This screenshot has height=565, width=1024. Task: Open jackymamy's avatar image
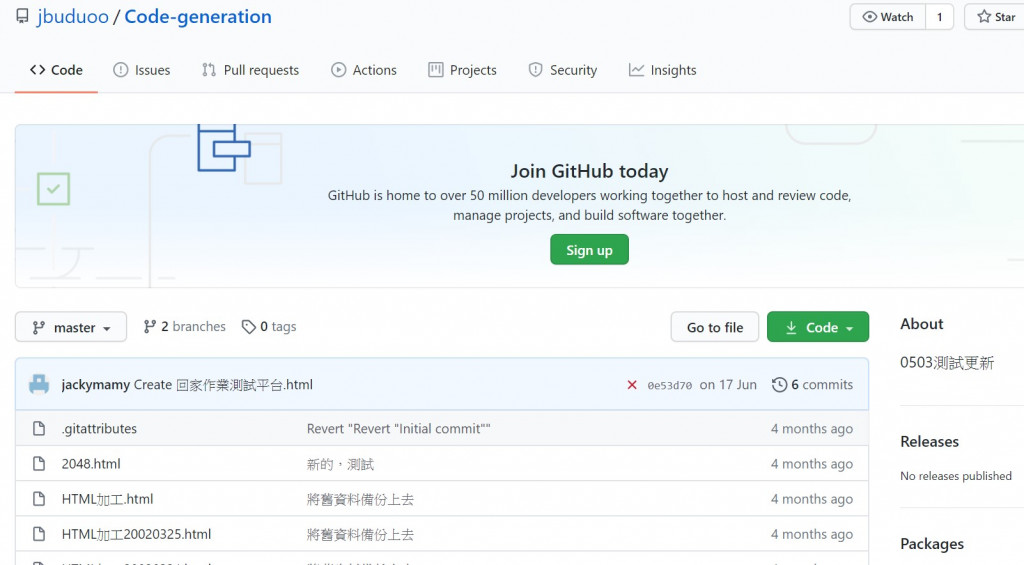(x=39, y=384)
